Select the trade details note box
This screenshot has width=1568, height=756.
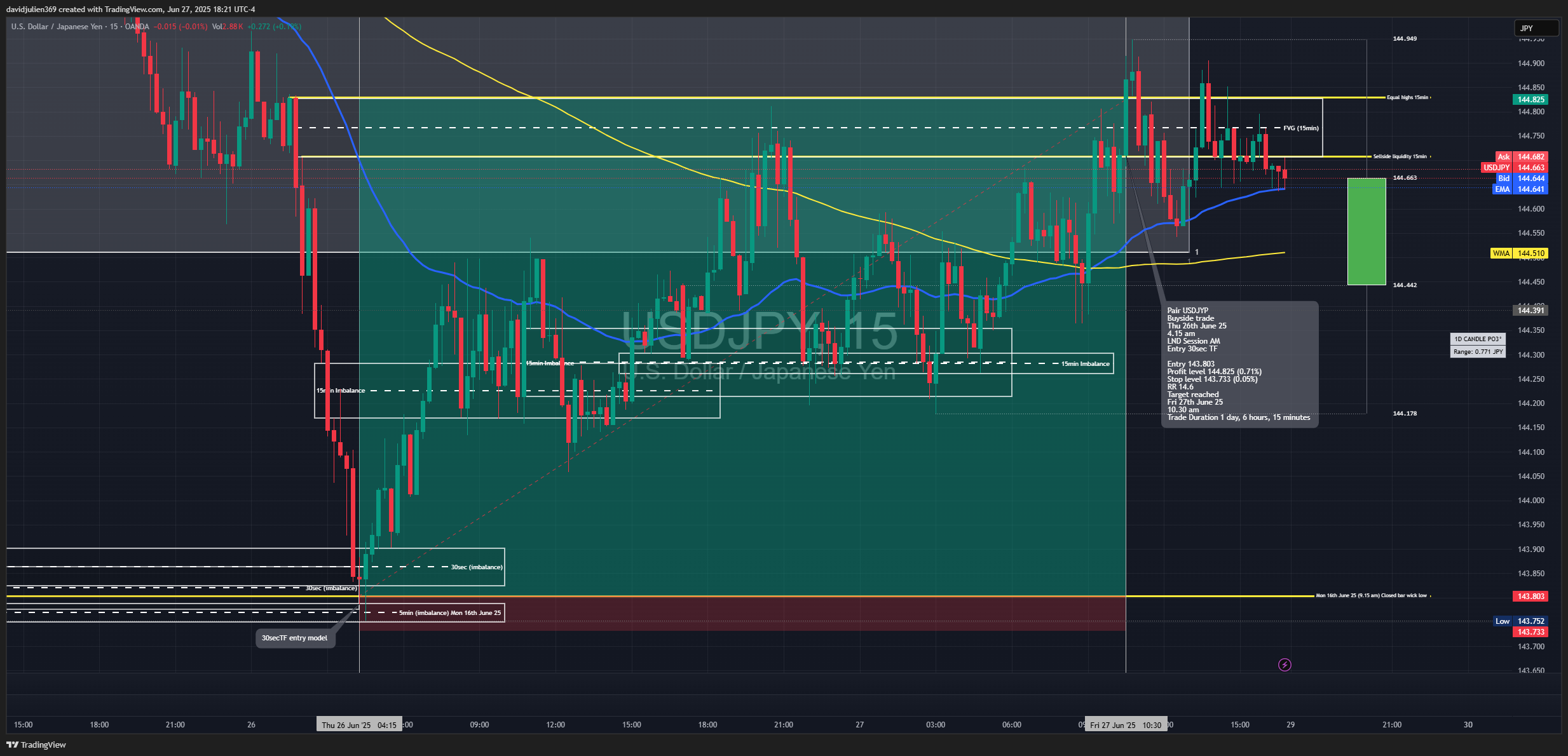[1239, 364]
